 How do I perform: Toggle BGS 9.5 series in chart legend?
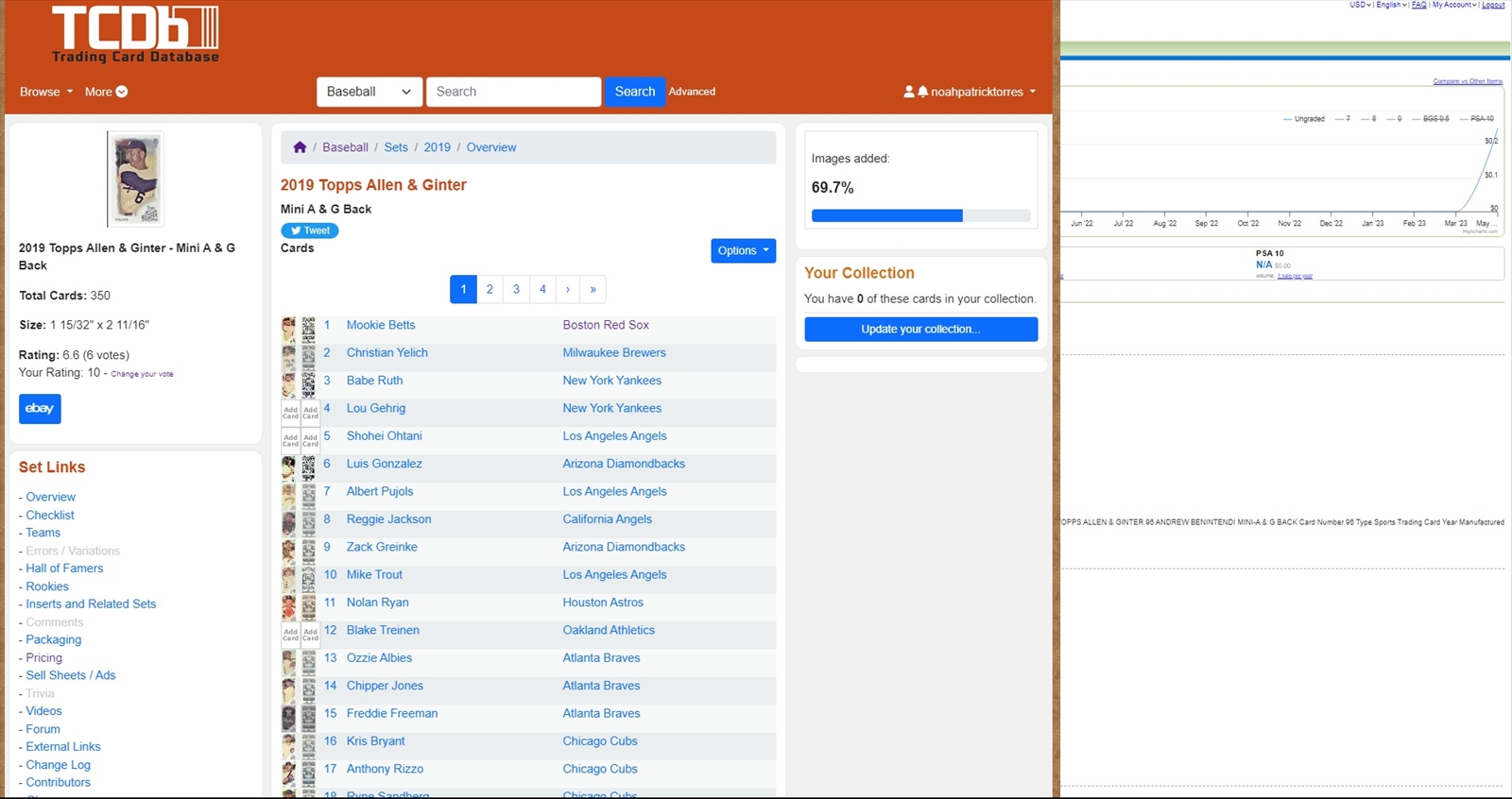(x=1431, y=119)
